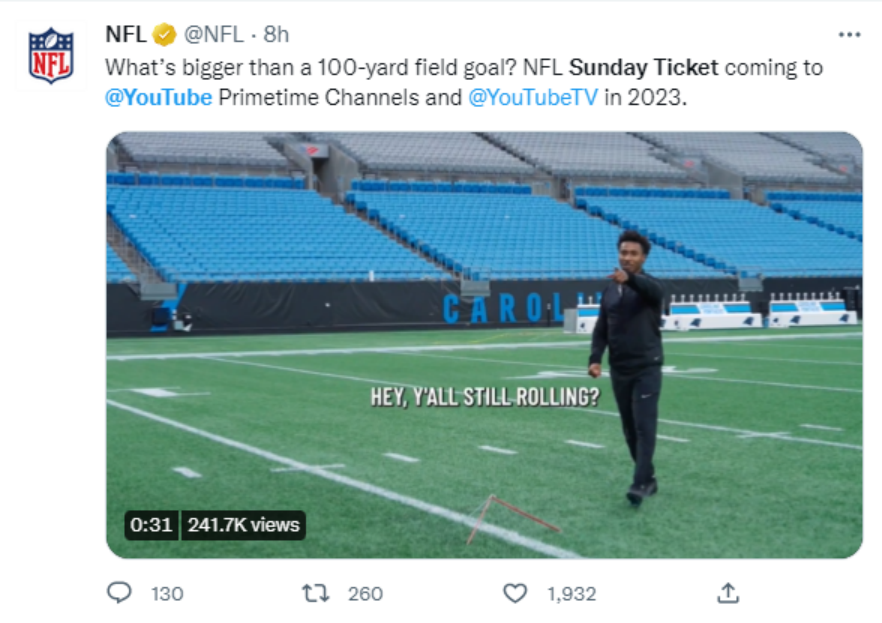Click the 241.7K views label
This screenshot has width=882, height=623.
pyautogui.click(x=244, y=525)
